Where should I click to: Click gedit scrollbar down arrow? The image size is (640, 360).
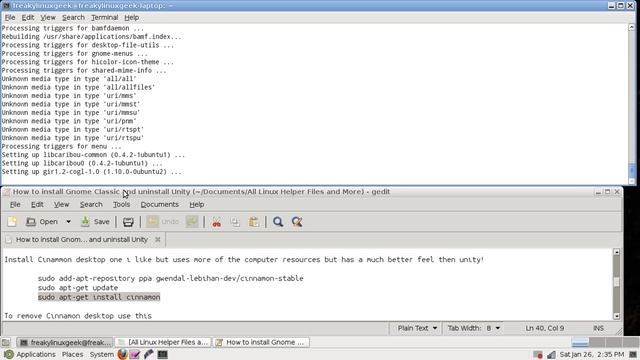pyautogui.click(x=616, y=316)
